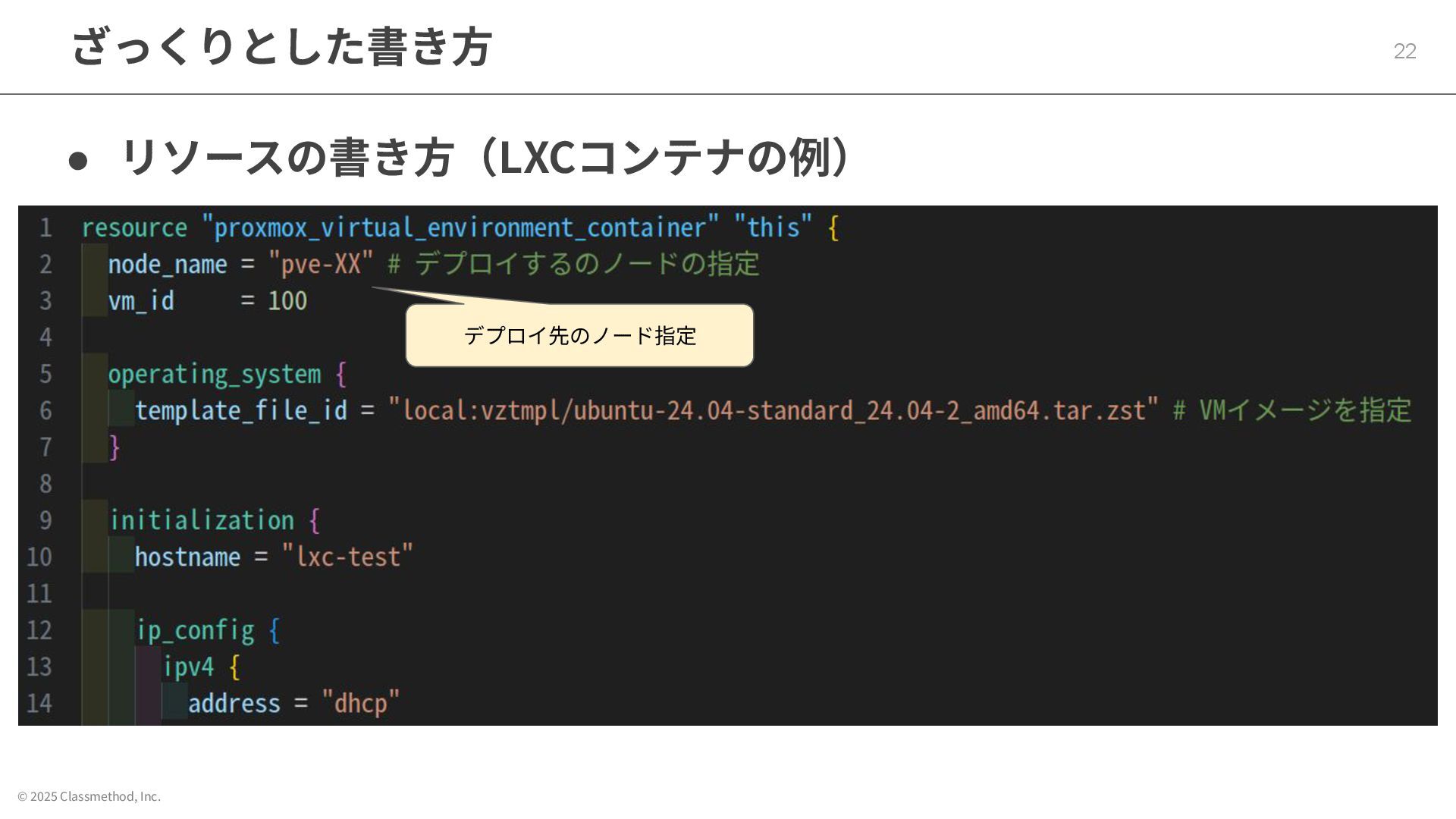Select the "lxc-test" hostname value

point(347,557)
